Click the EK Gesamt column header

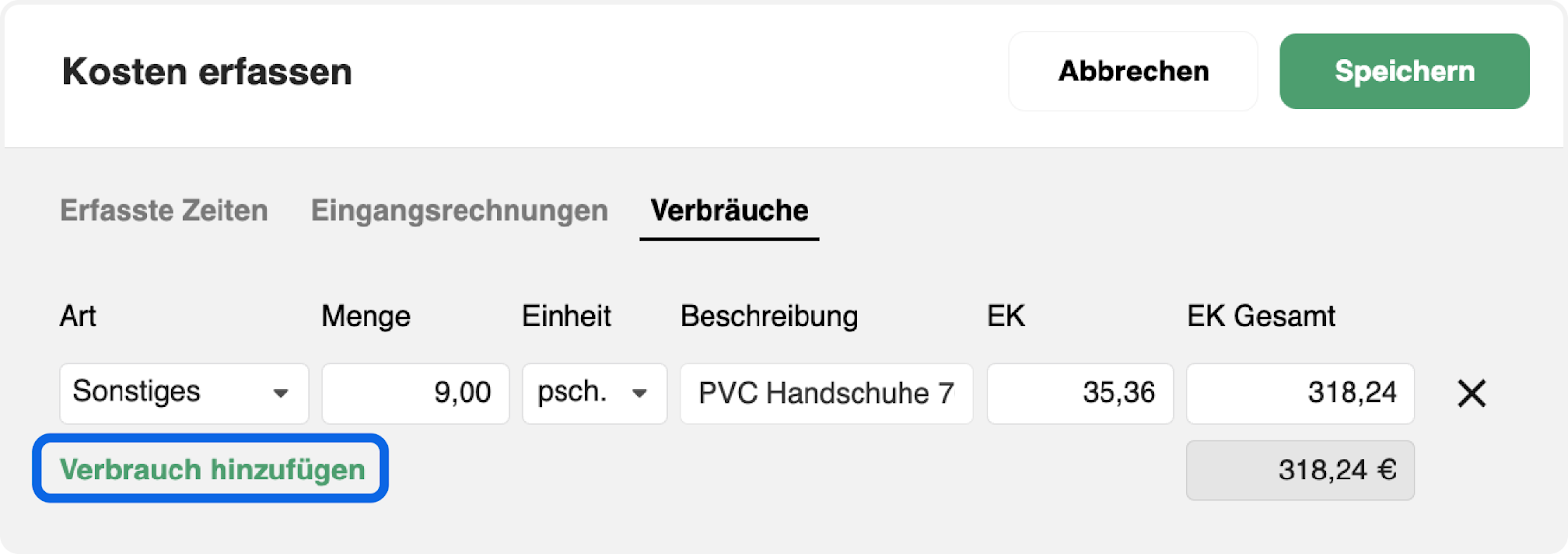(x=1261, y=316)
